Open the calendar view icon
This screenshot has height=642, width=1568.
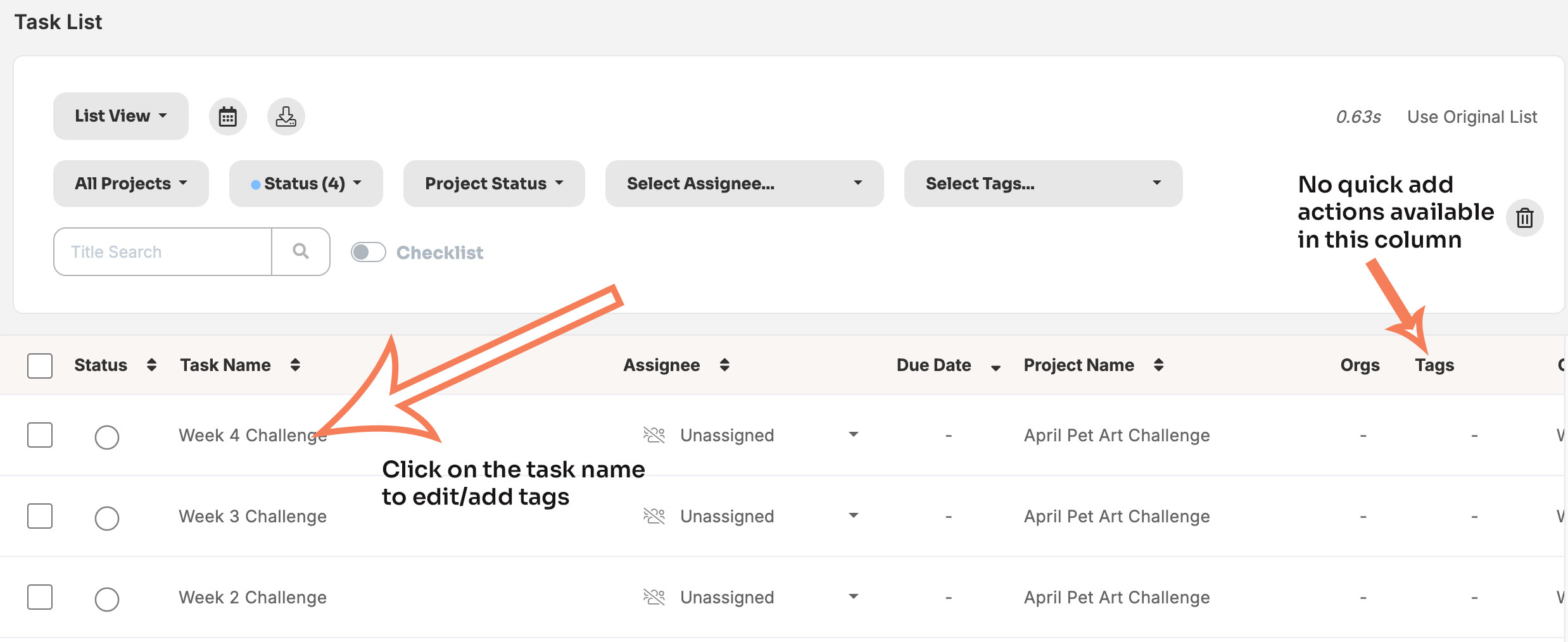click(x=228, y=116)
